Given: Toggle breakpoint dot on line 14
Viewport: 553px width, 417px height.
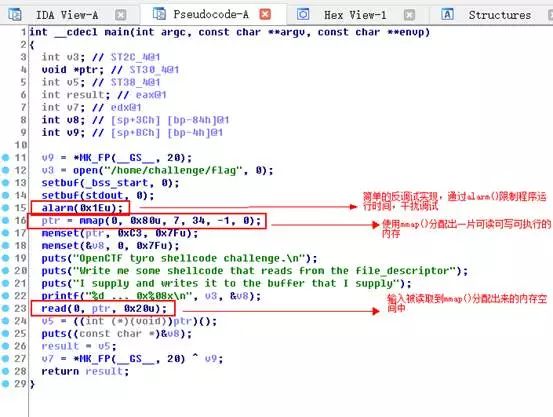Looking at the screenshot, I should tap(5, 195).
